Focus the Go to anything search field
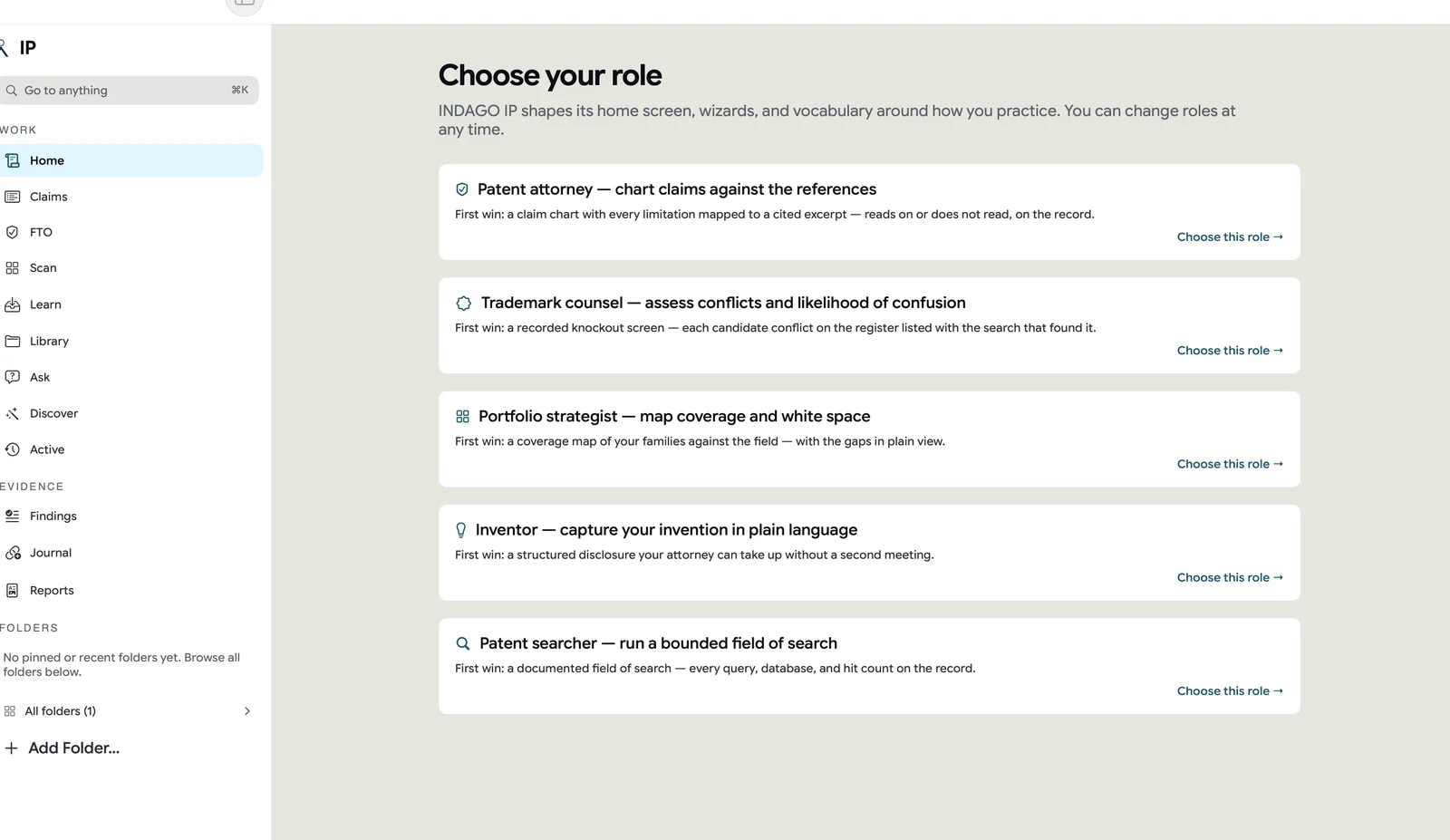 click(129, 91)
